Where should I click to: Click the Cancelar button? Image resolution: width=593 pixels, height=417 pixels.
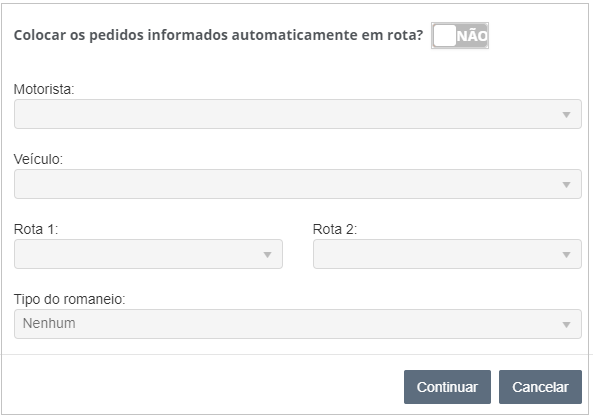(x=540, y=387)
